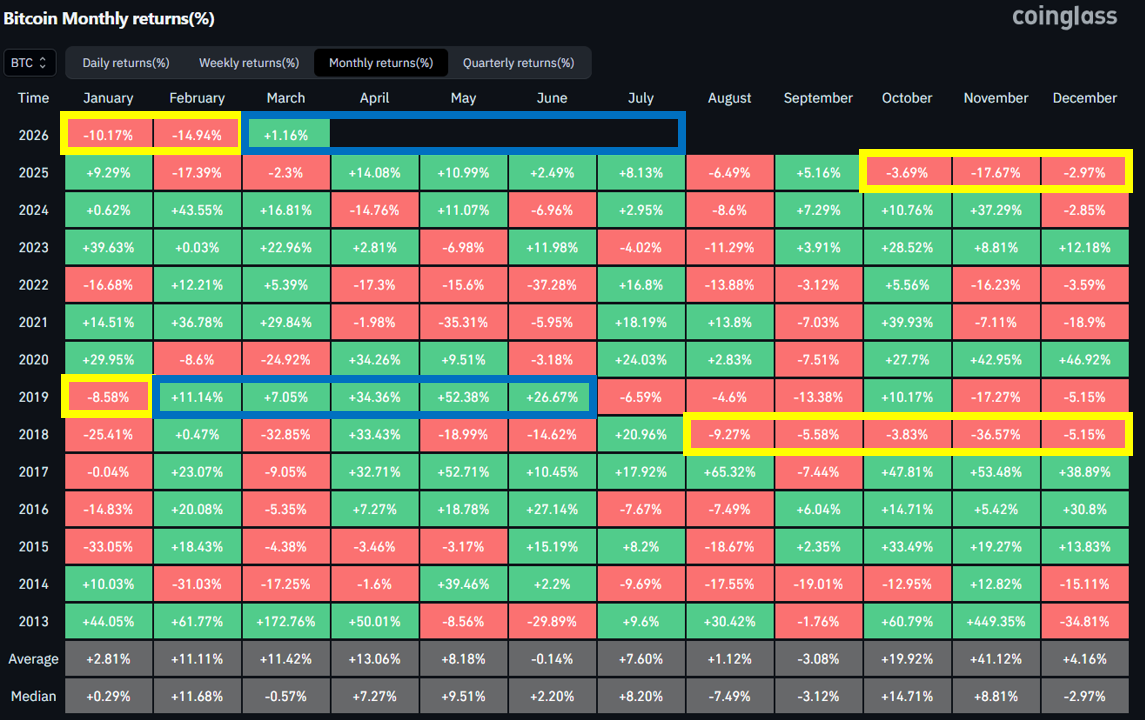Screen dimensions: 1145x720
Task: Click the November Average +41.12% cell
Action: (x=996, y=659)
